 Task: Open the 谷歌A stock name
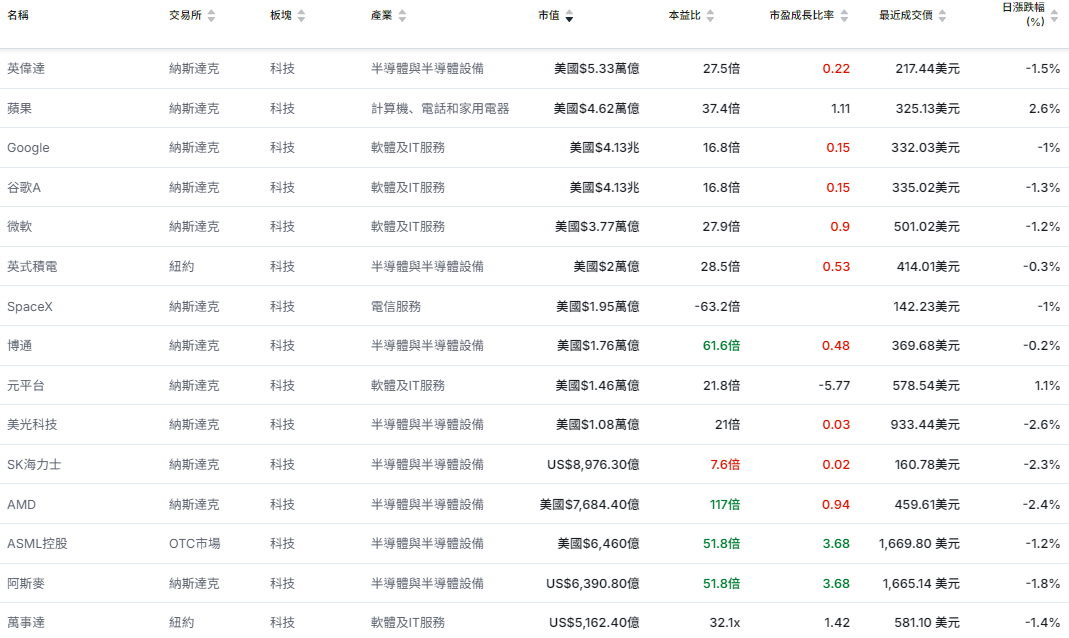click(24, 187)
